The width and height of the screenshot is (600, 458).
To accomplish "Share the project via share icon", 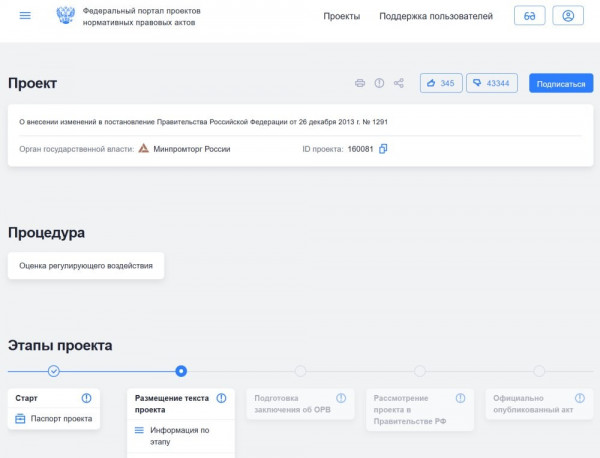I will 399,84.
